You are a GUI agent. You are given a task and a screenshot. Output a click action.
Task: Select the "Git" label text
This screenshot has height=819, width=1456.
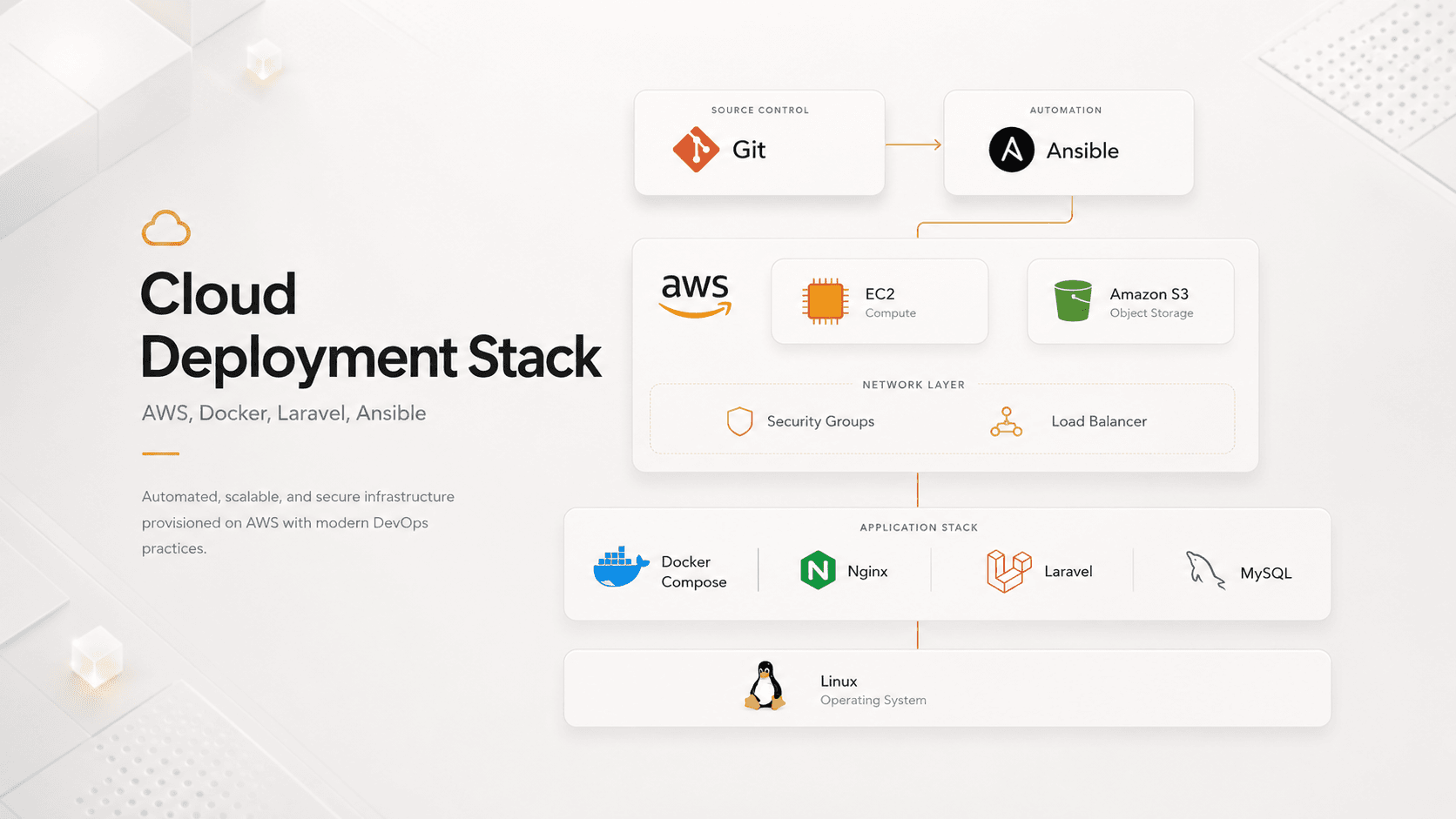pyautogui.click(x=749, y=150)
